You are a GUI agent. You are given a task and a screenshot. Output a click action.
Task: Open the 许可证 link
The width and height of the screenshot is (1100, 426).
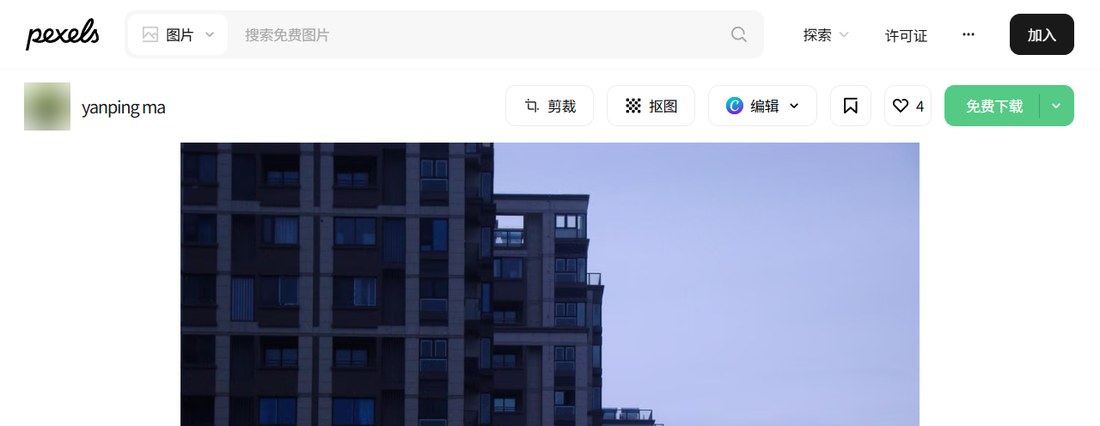coord(906,35)
